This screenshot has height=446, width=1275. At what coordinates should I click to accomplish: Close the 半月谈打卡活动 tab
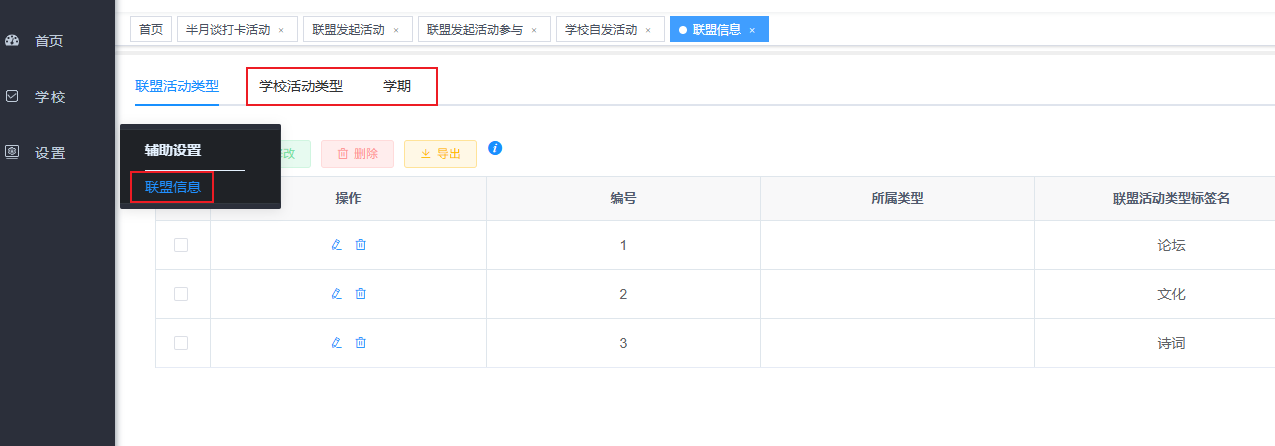(281, 30)
